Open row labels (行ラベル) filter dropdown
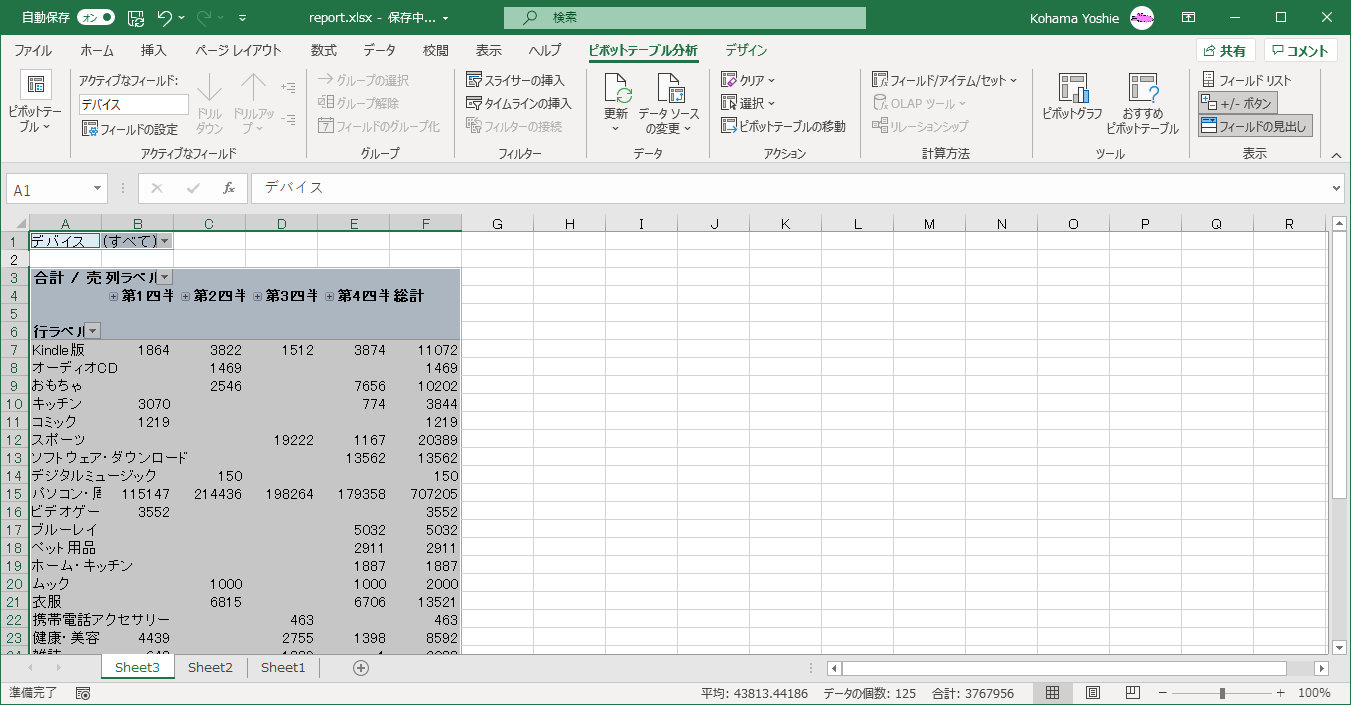This screenshot has width=1351, height=705. click(x=92, y=331)
